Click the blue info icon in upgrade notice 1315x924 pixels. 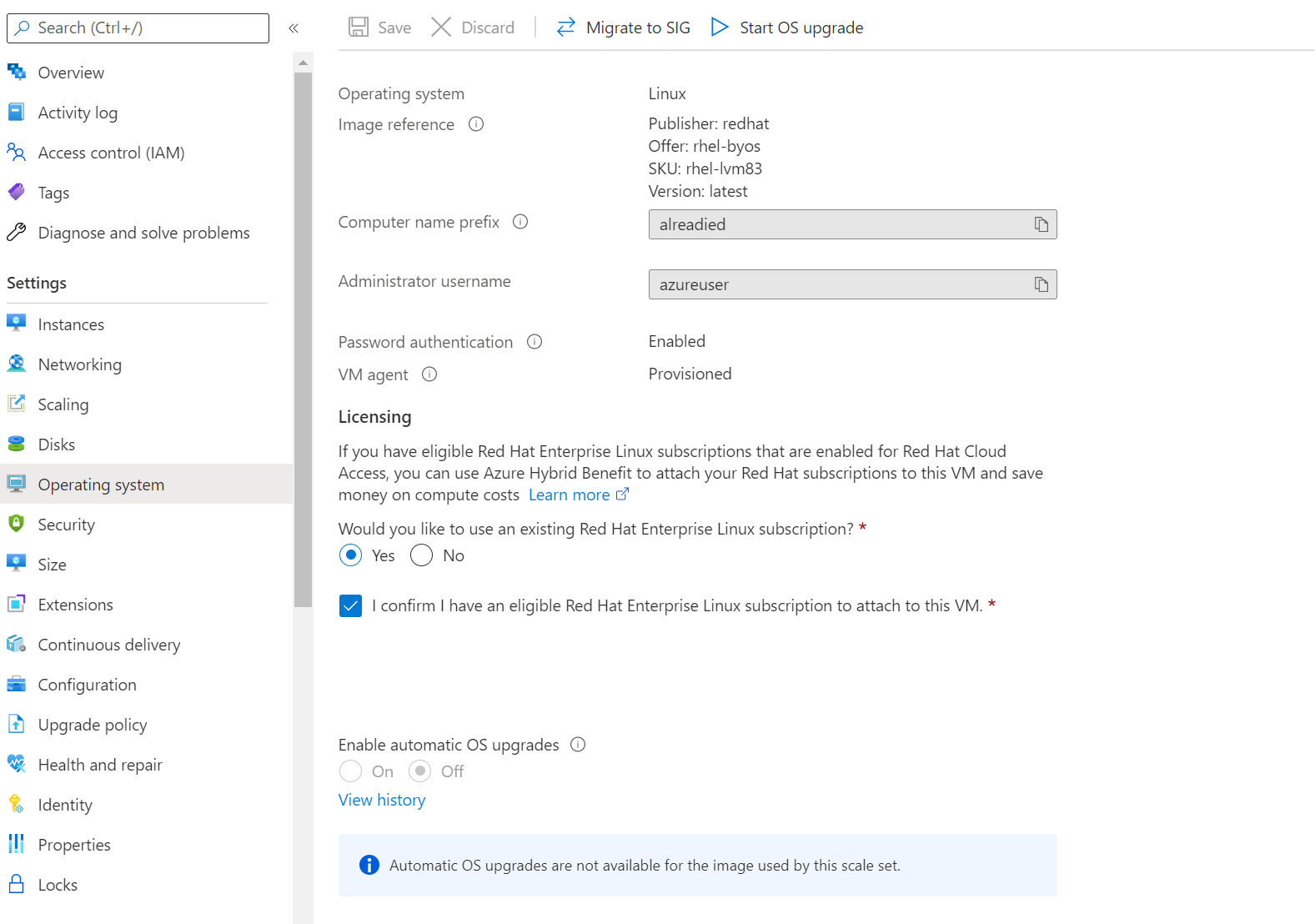369,865
